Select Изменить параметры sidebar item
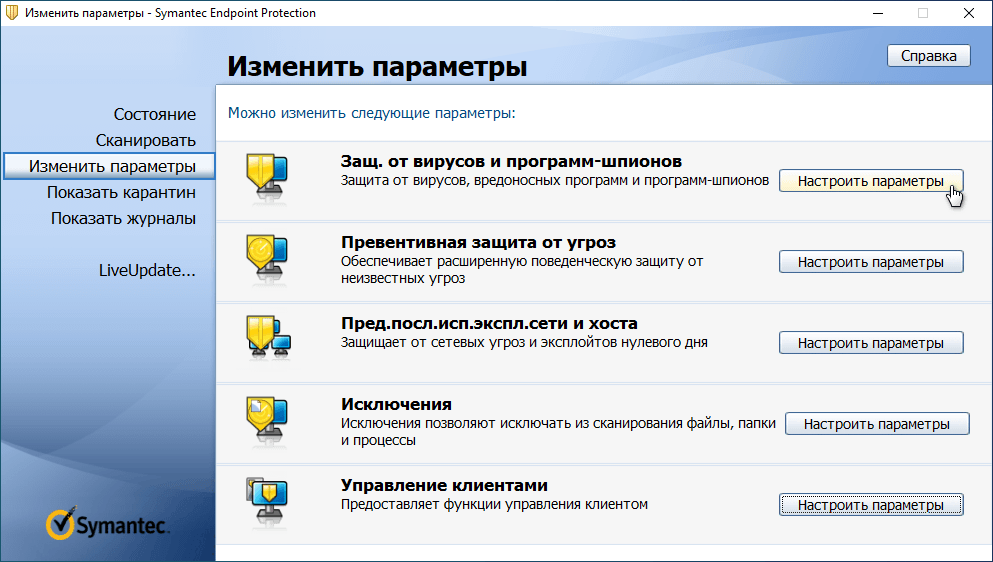The height and width of the screenshot is (562, 993). tap(109, 166)
